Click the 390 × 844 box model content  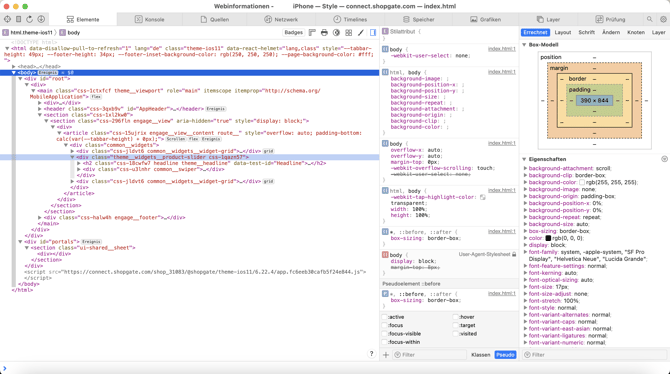(594, 100)
